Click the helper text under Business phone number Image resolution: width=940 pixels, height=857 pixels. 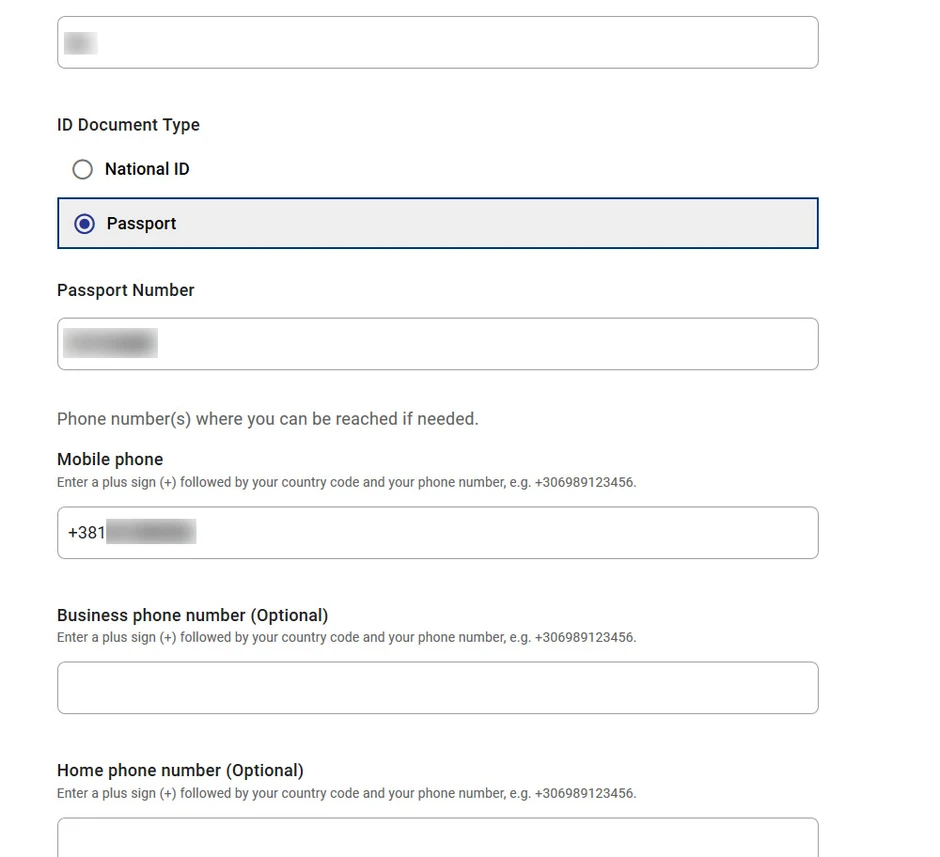click(x=346, y=637)
